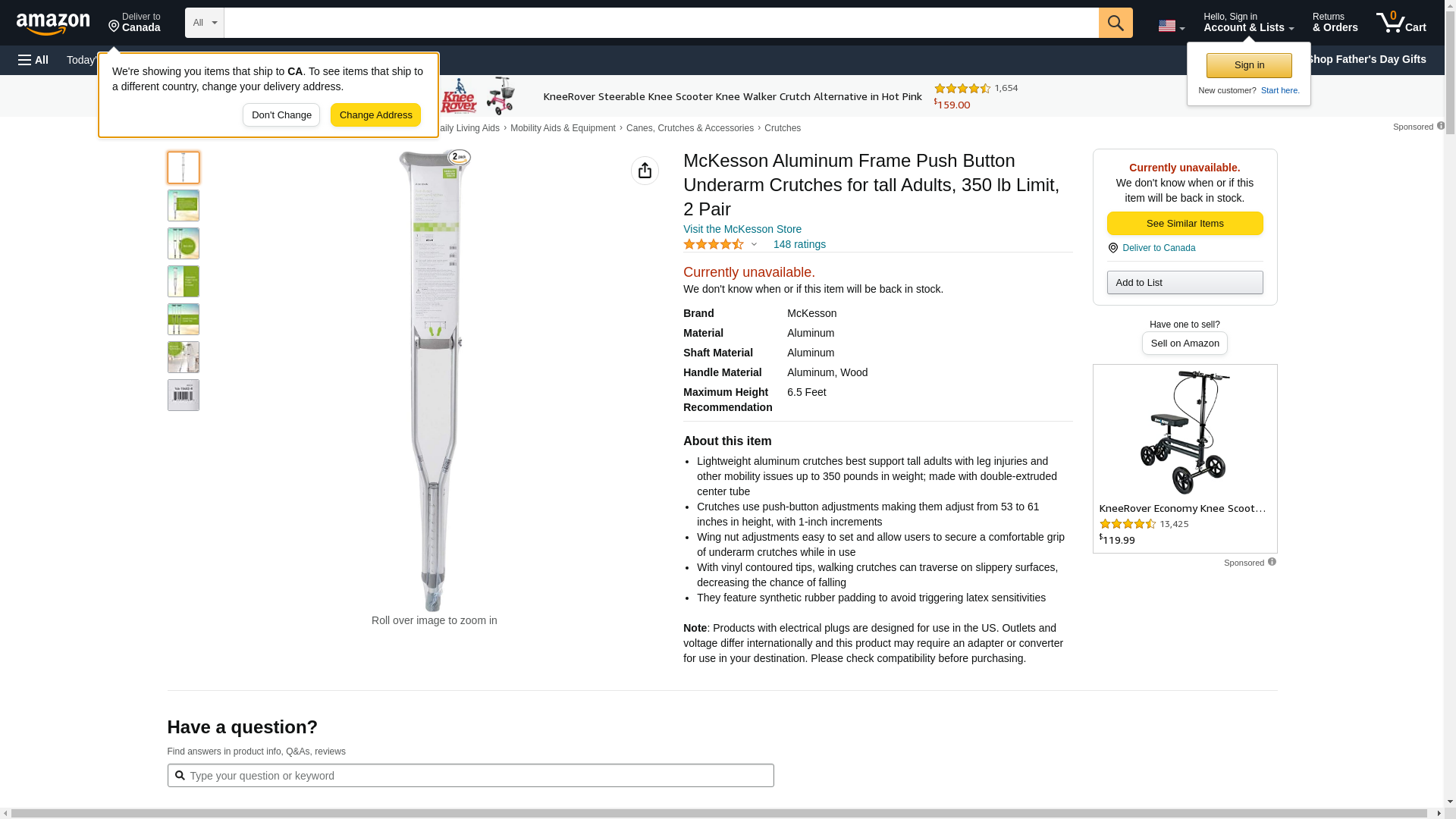The image size is (1456, 819).
Task: Open the language flag dropdown
Action: coord(1171,26)
